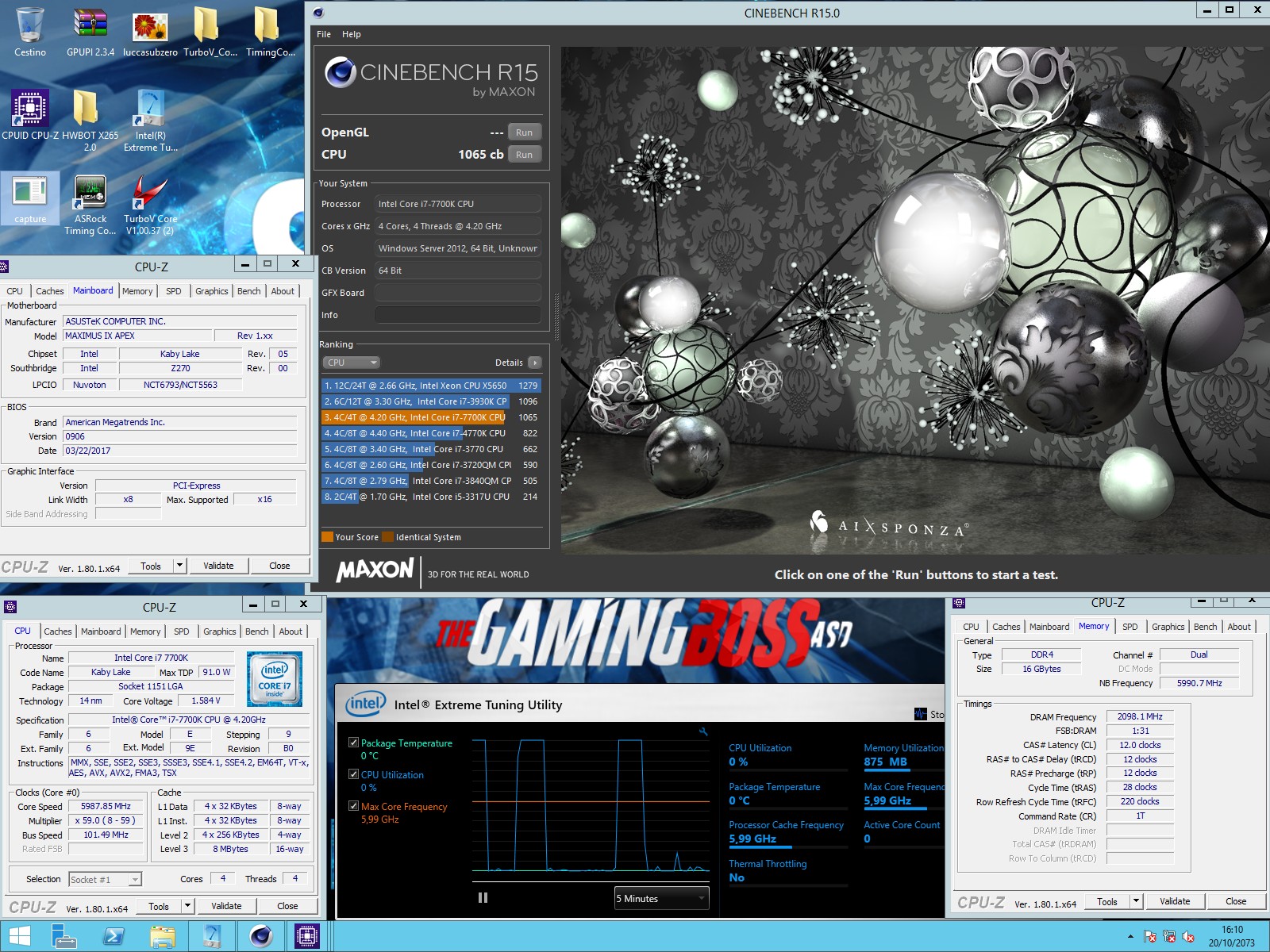Open File Explorer from taskbar
The width and height of the screenshot is (1270, 952).
pos(162,936)
